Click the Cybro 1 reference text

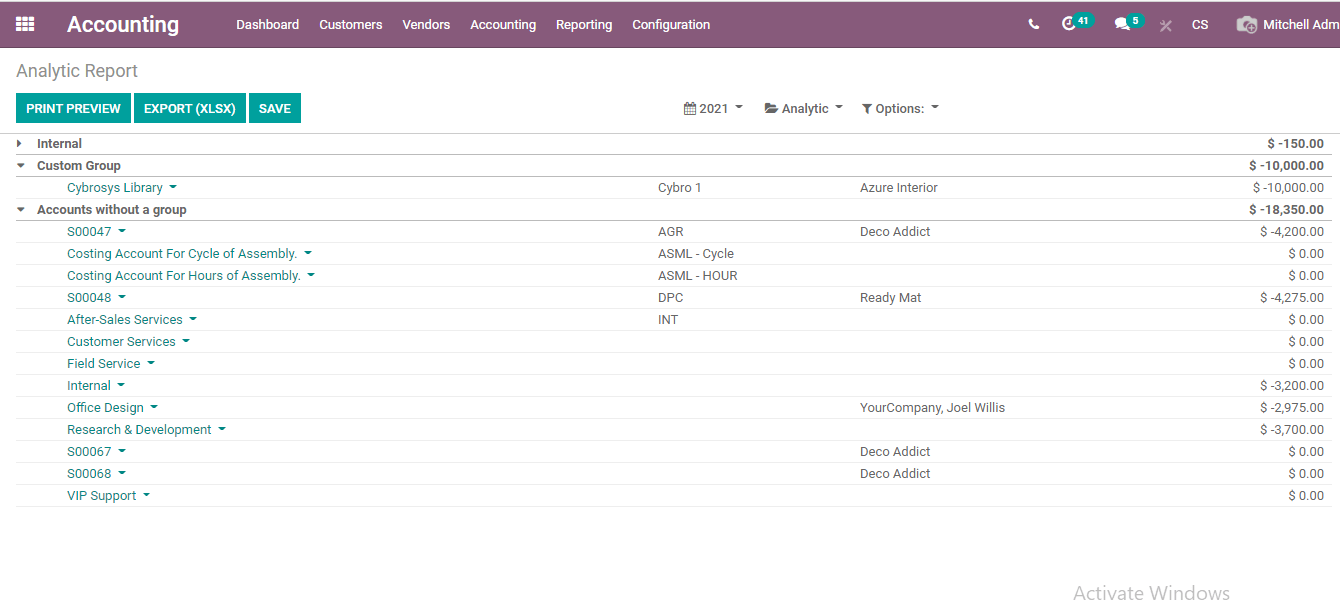pos(680,188)
